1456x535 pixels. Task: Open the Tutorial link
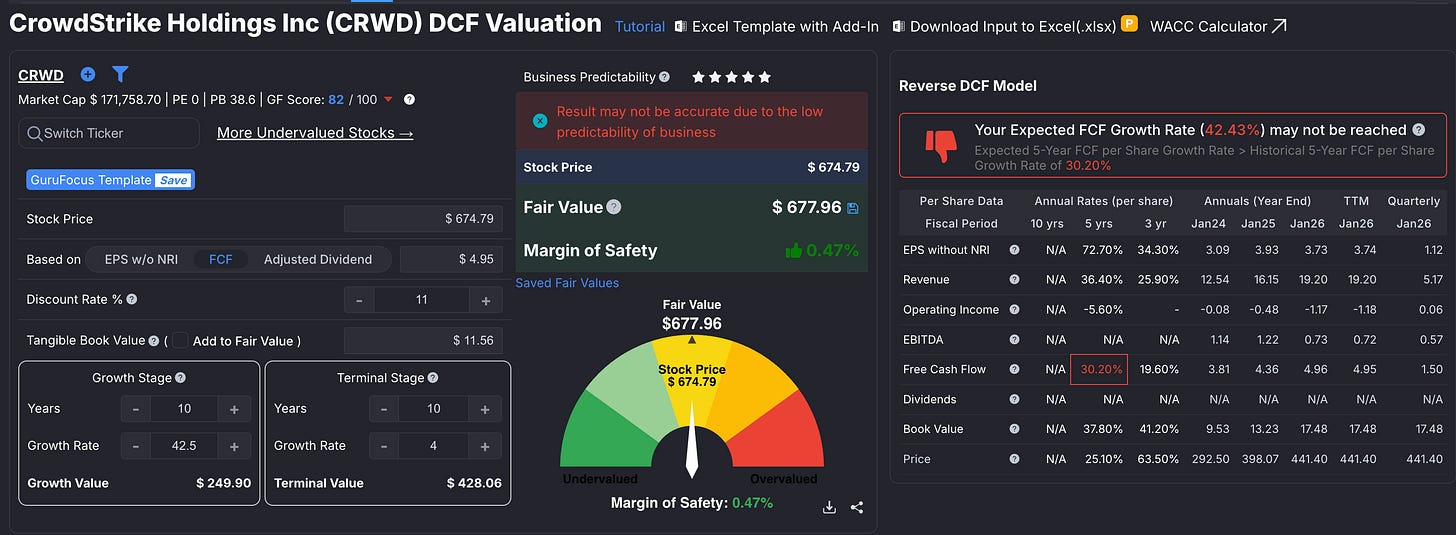click(640, 27)
